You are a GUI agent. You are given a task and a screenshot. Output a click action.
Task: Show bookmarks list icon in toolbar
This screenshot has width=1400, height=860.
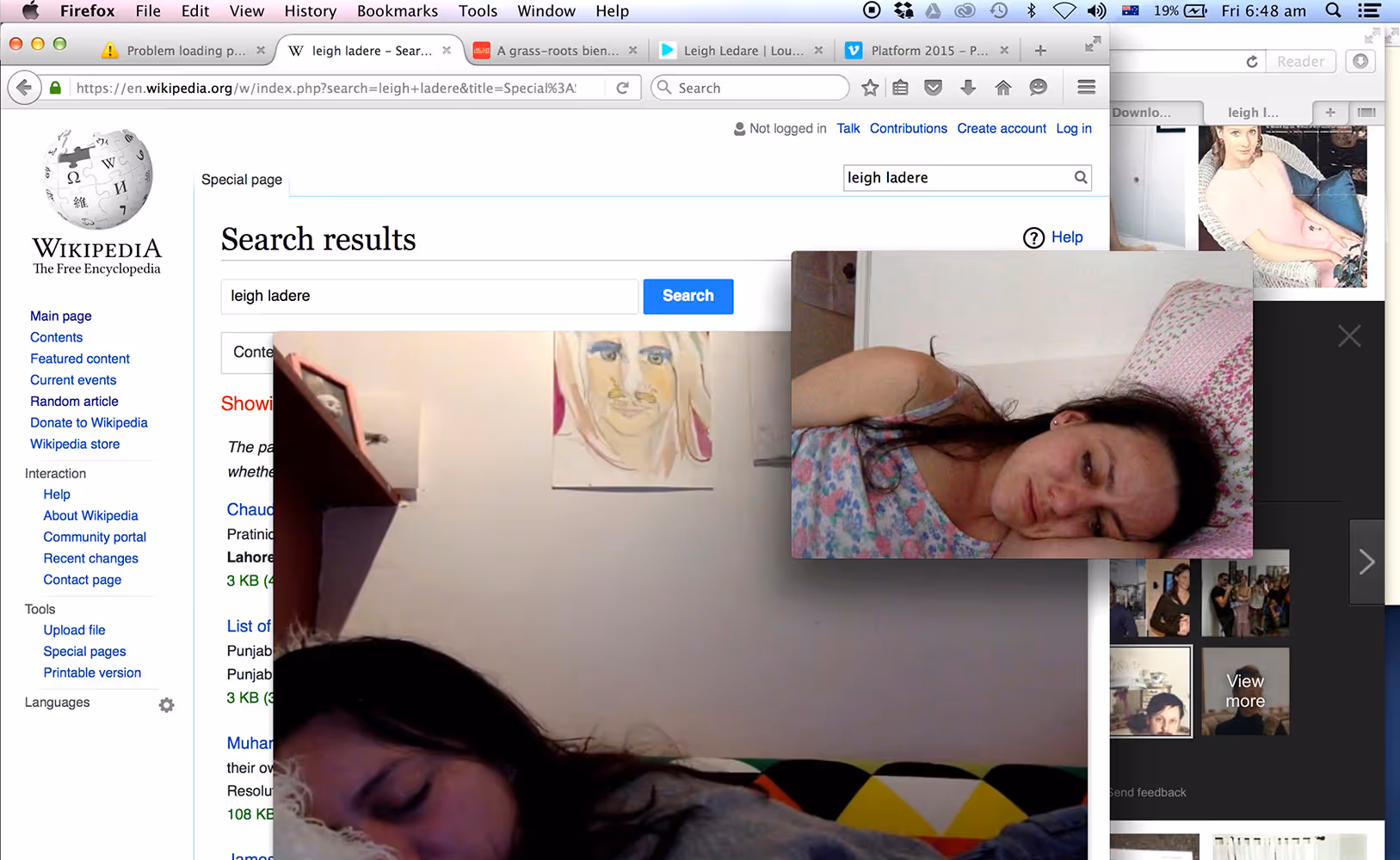click(900, 88)
